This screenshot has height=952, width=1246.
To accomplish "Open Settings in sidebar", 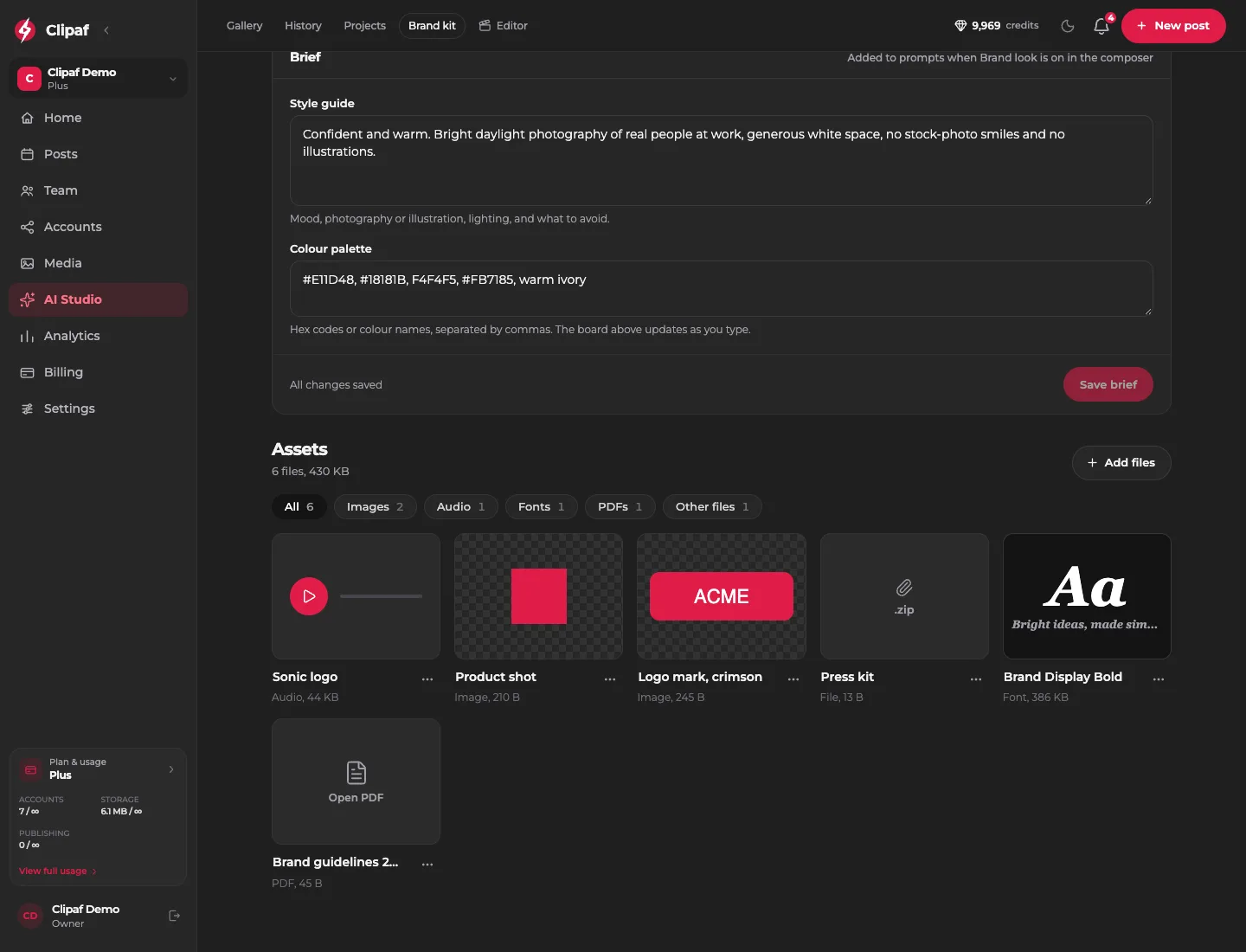I will point(98,408).
